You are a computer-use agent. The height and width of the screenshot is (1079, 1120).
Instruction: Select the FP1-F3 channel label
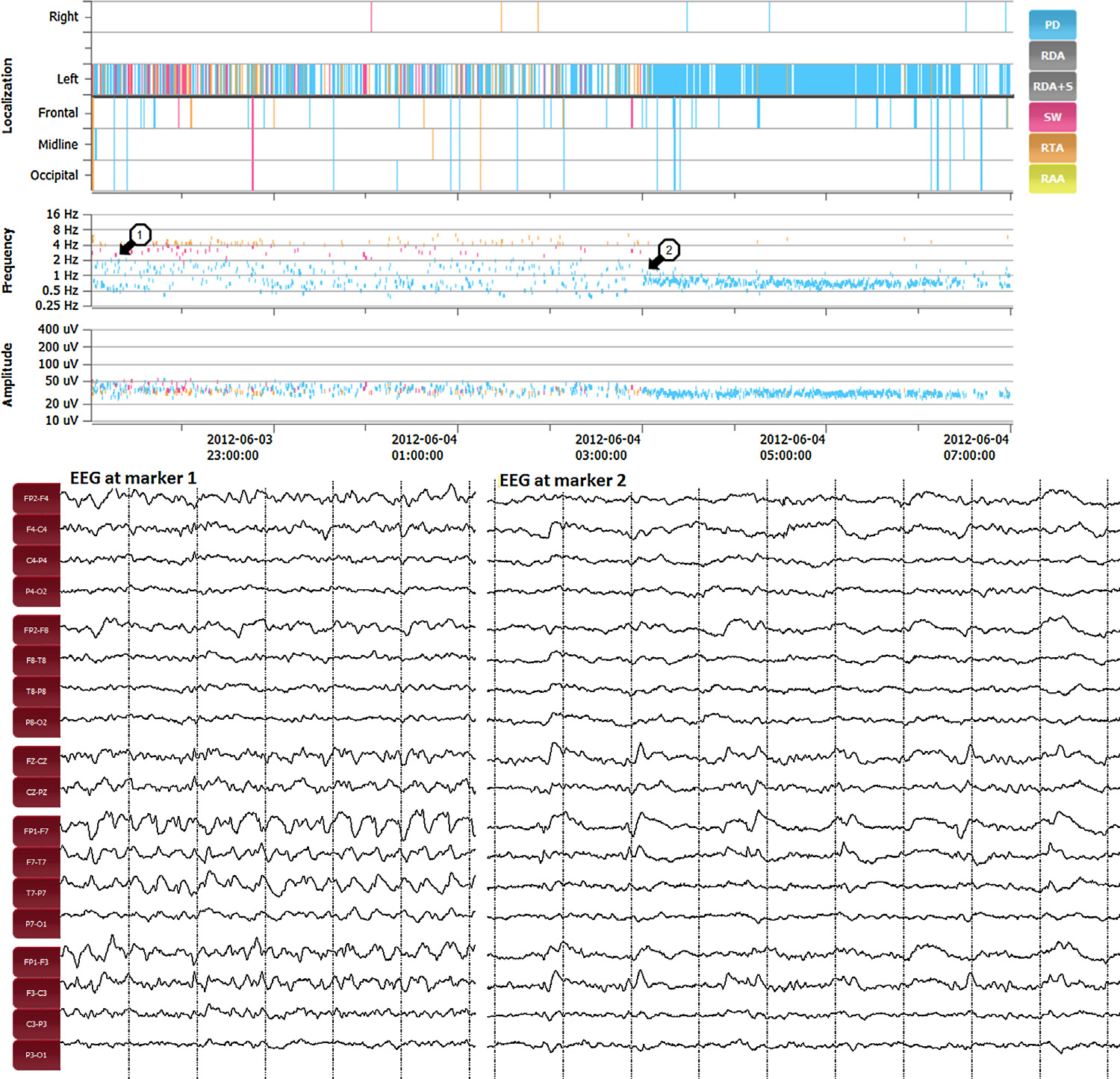coord(37,963)
